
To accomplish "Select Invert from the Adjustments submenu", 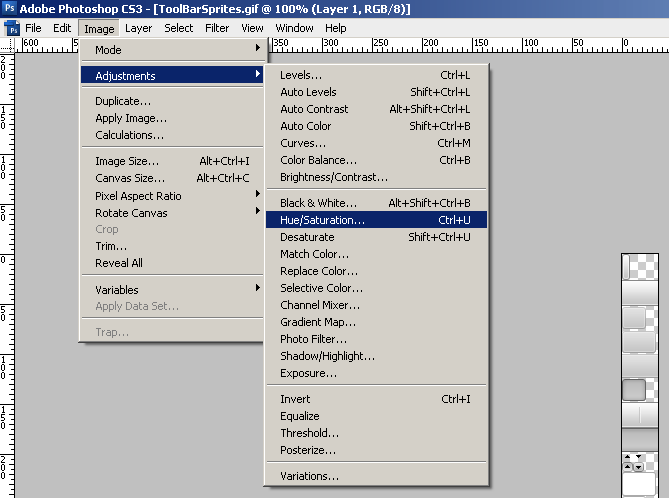I will point(295,399).
